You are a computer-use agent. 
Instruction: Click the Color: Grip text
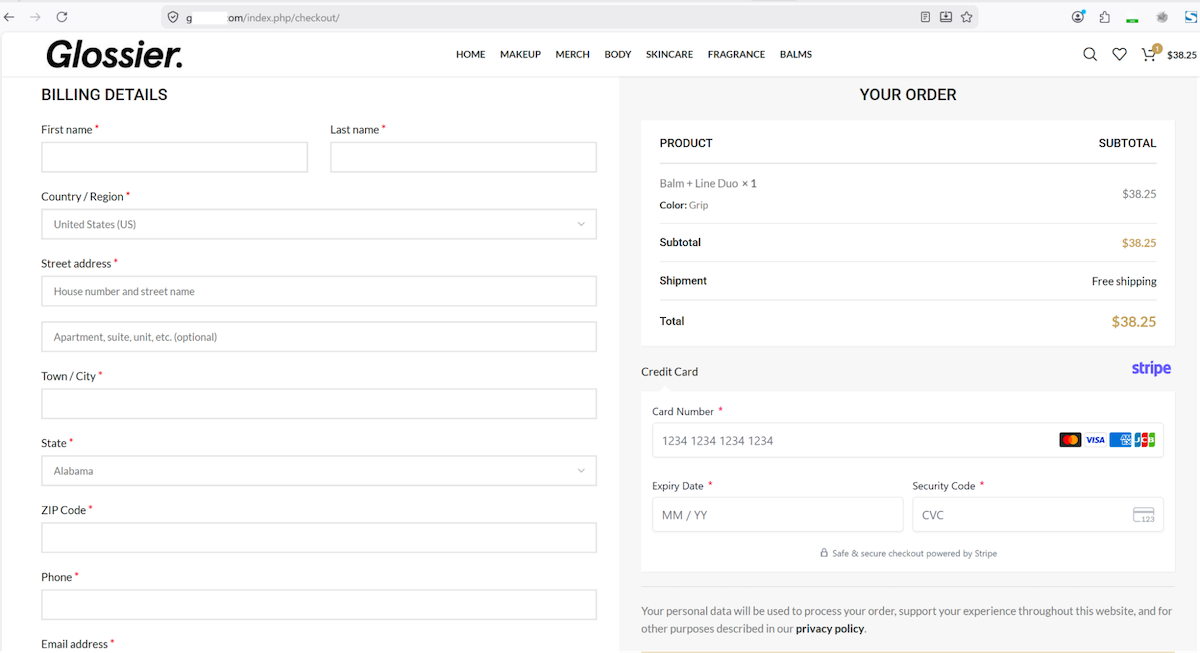[x=684, y=205]
